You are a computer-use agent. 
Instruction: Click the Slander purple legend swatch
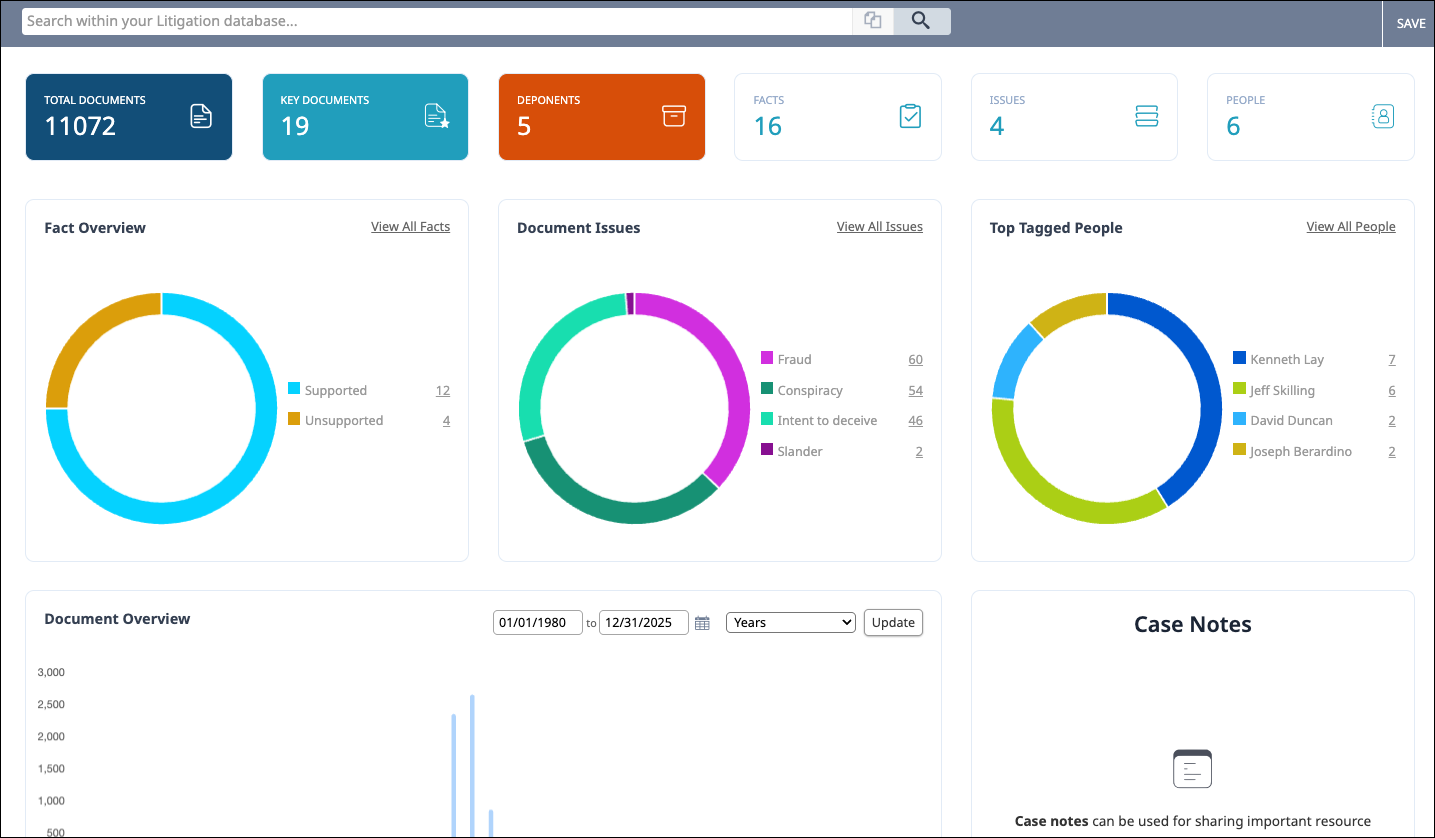[767, 449]
